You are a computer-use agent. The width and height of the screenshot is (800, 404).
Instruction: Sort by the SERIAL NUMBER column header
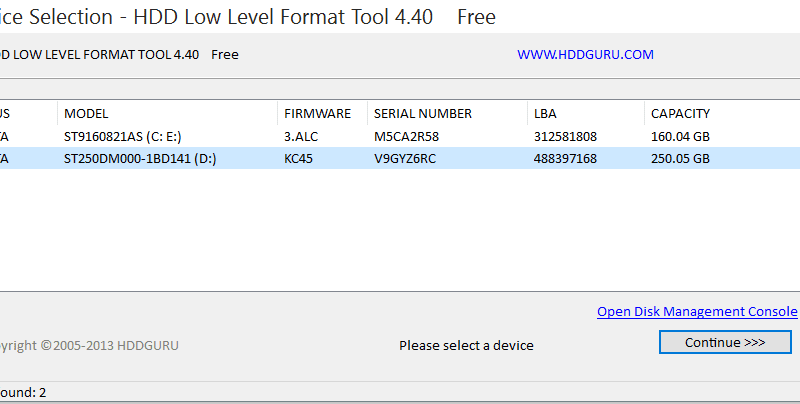click(x=447, y=113)
